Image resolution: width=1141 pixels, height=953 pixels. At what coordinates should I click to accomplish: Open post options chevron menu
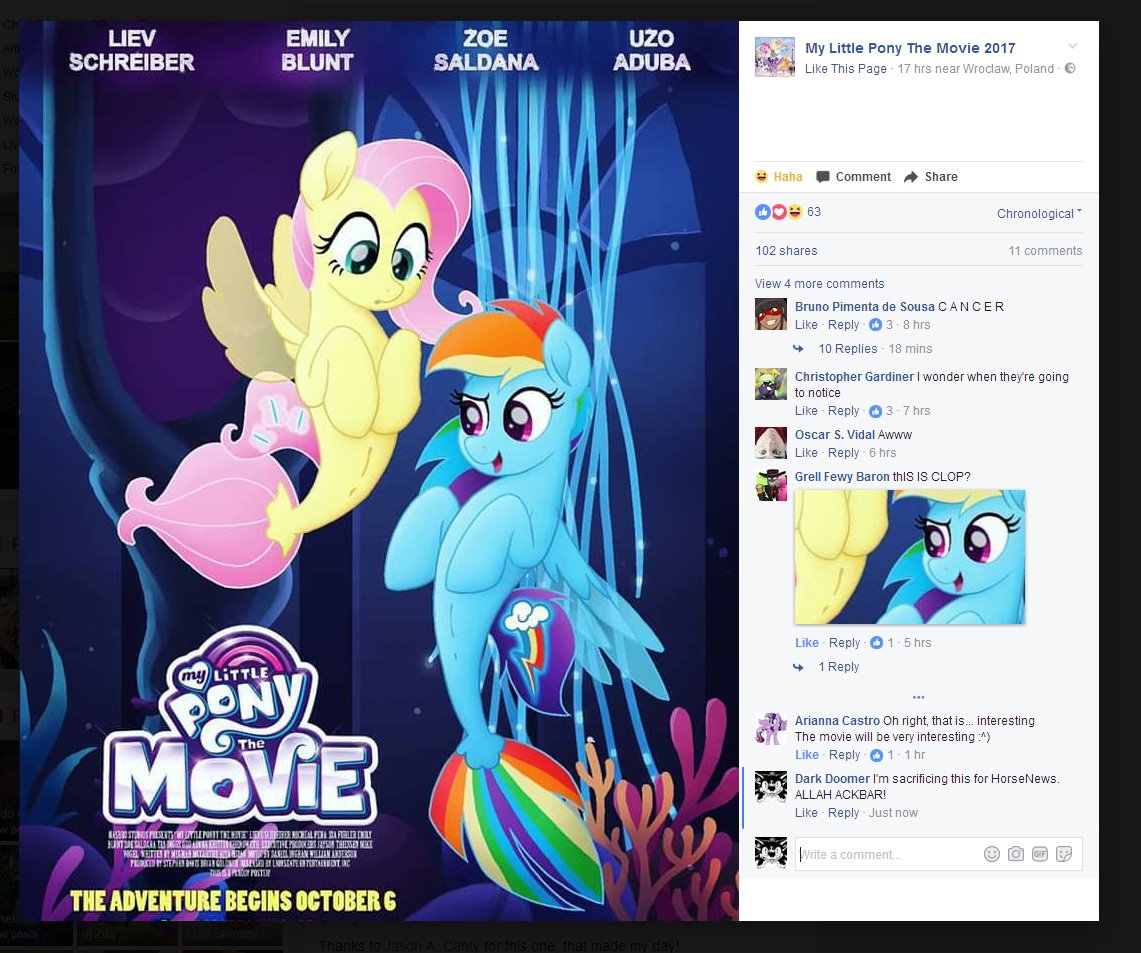1073,46
